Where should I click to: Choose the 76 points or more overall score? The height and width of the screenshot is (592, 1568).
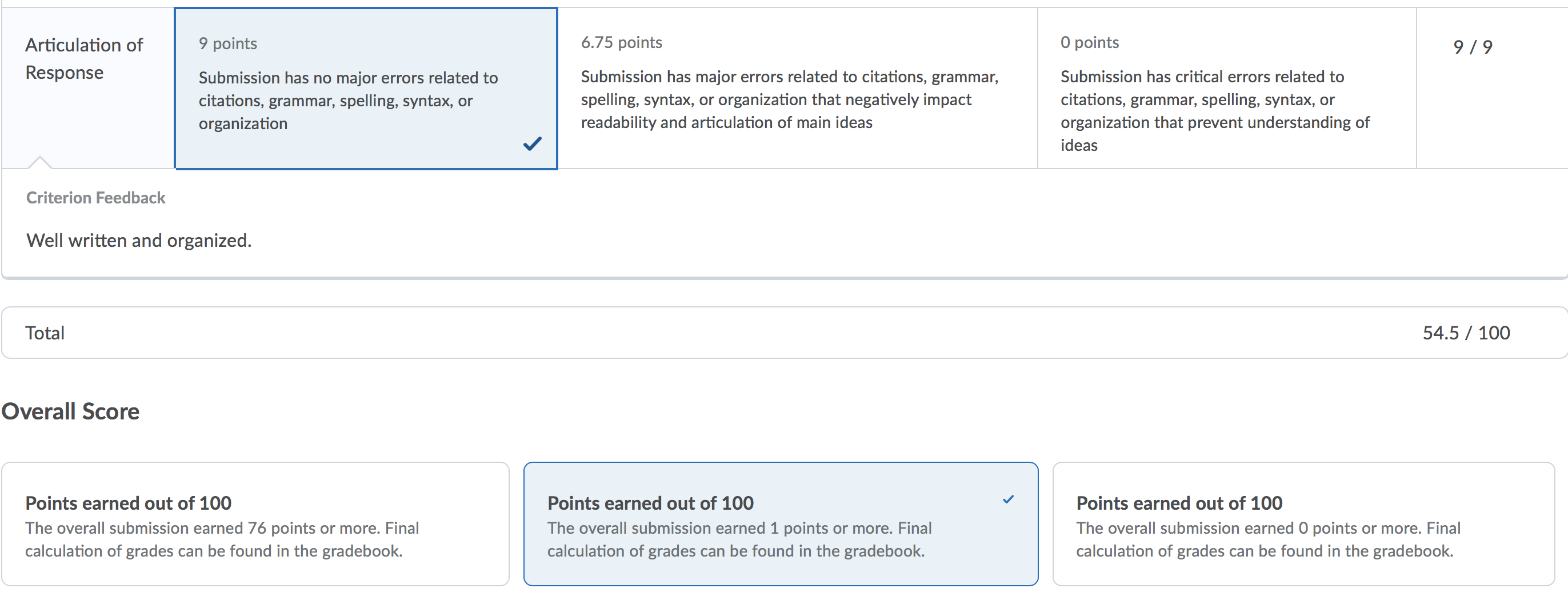(x=255, y=524)
